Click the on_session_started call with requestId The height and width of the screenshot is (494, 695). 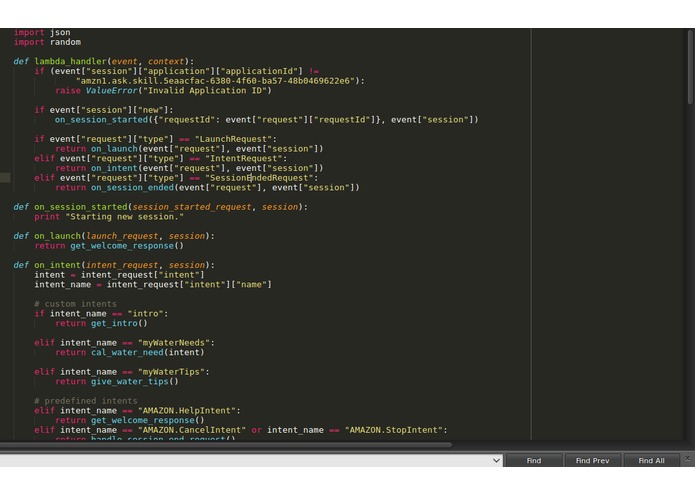(x=266, y=120)
